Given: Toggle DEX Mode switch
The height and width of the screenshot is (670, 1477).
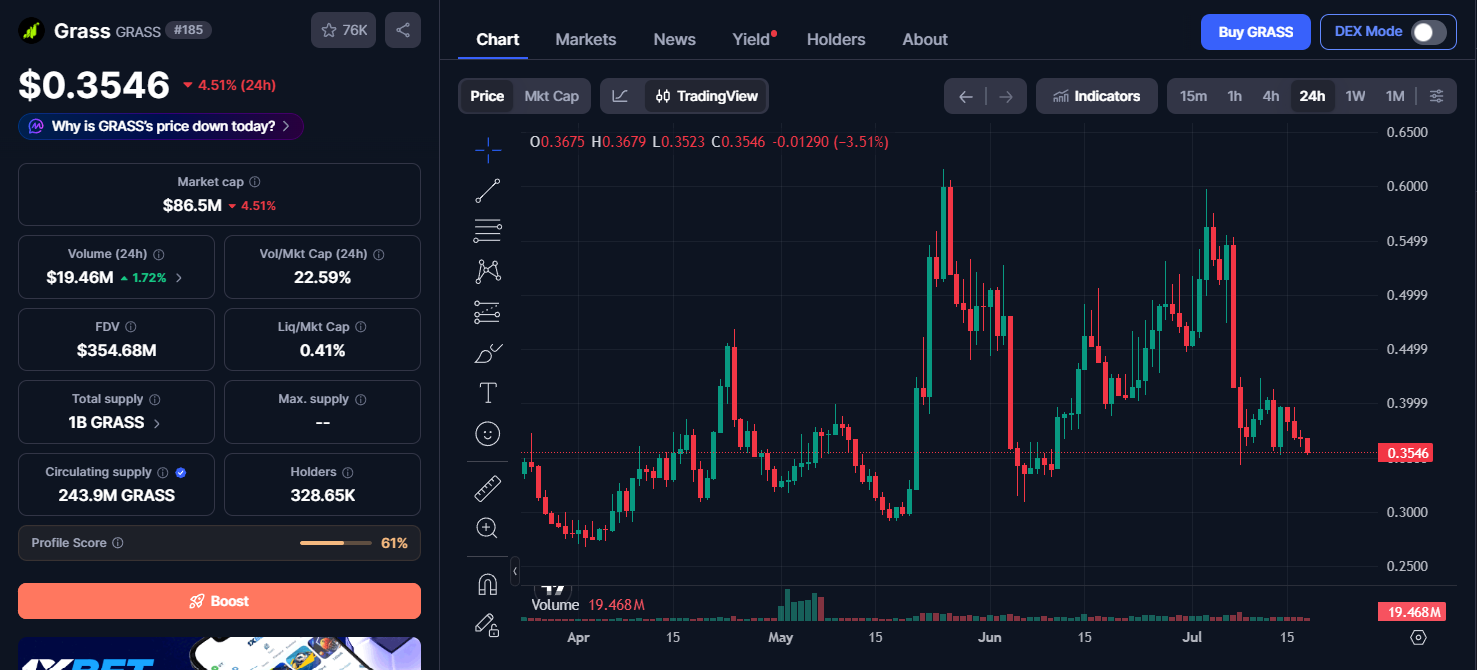Looking at the screenshot, I should [x=1428, y=32].
